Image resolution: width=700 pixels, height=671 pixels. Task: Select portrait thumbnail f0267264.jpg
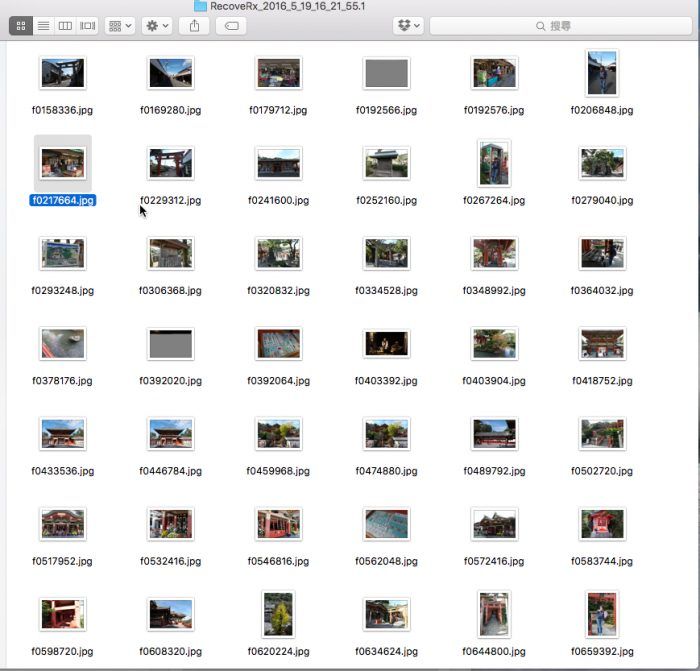tap(494, 163)
